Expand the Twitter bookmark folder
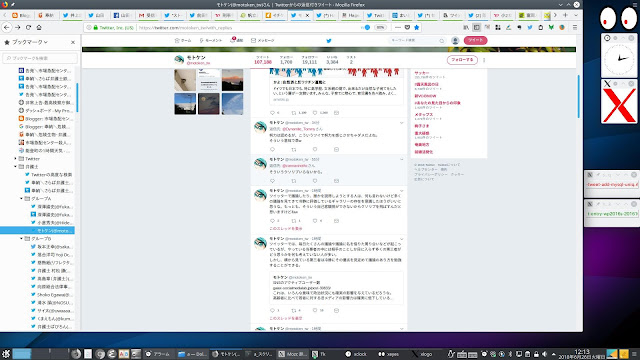The width and height of the screenshot is (640, 360). pos(16,158)
